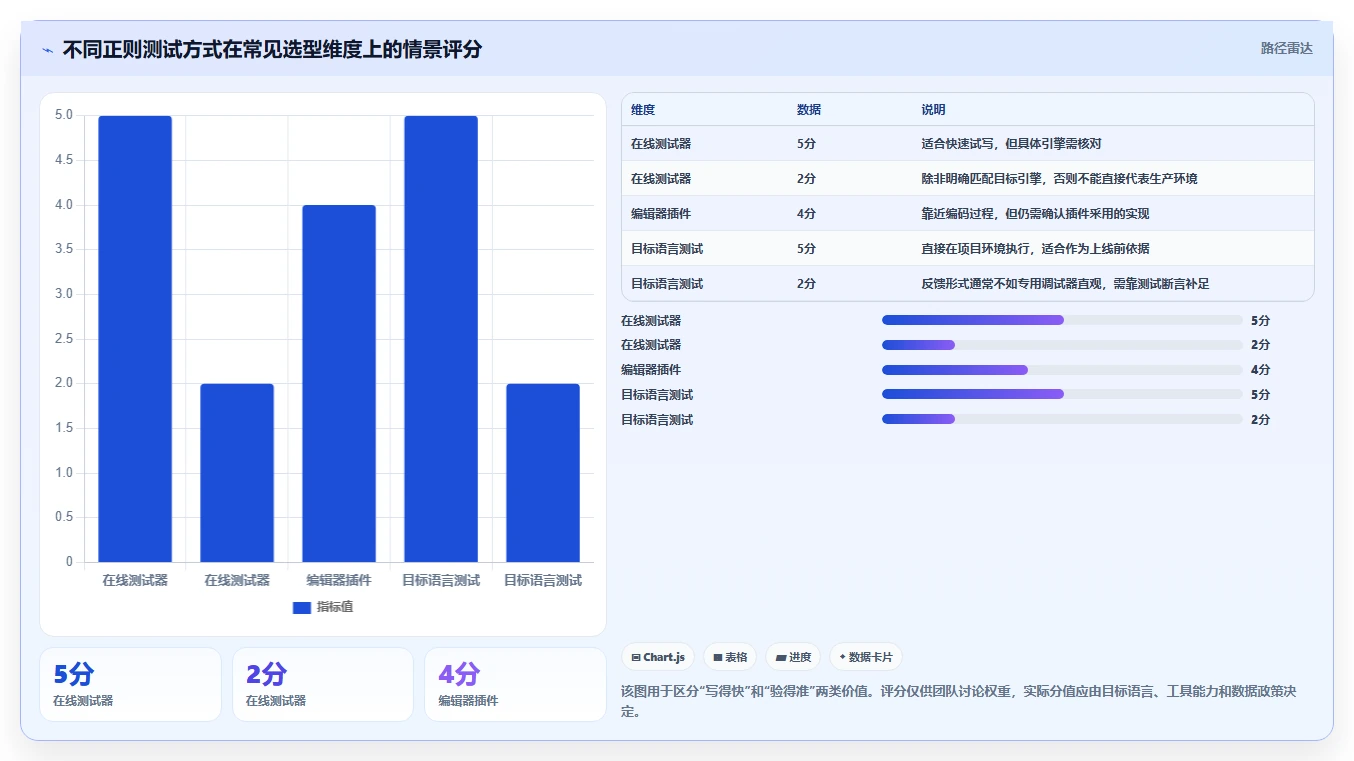Click the 目标语言测试 bar at 2.0

click(x=543, y=473)
